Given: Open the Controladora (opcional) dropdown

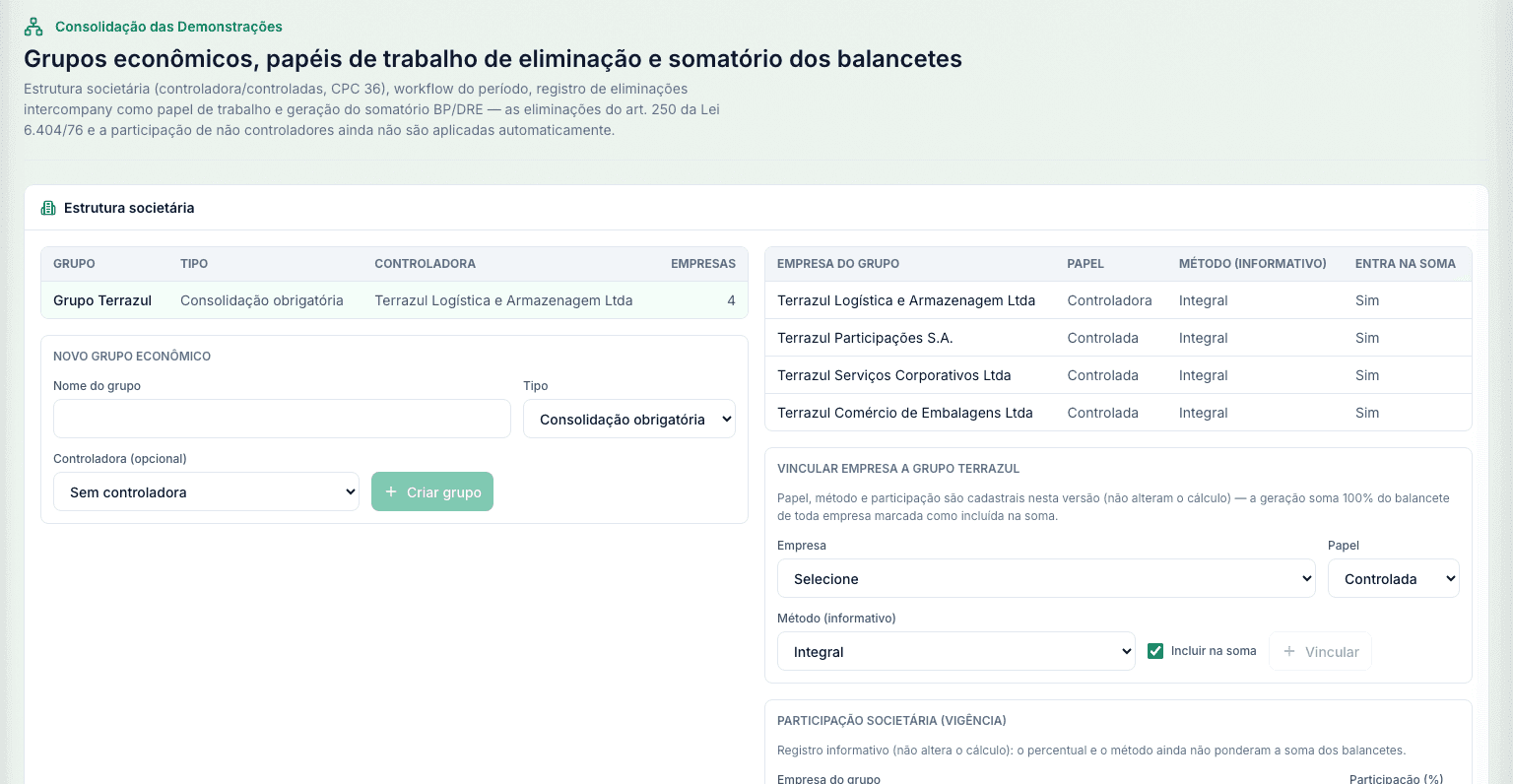Looking at the screenshot, I should [206, 491].
